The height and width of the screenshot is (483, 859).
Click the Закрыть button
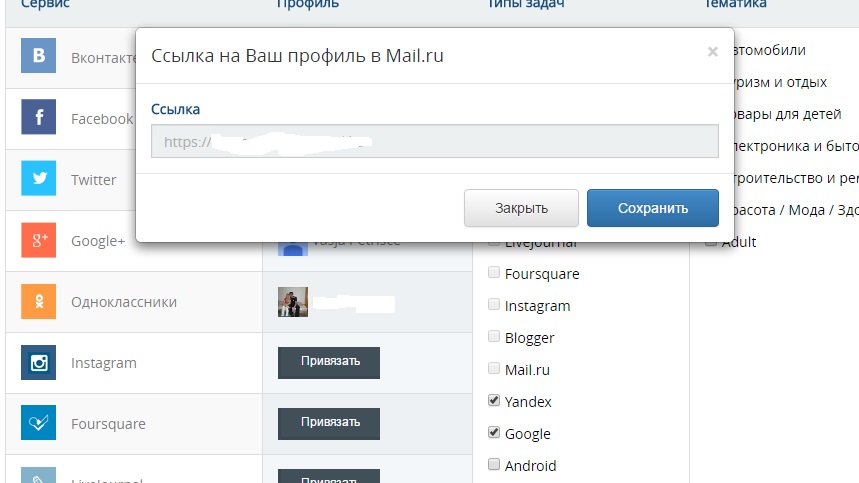click(x=521, y=208)
